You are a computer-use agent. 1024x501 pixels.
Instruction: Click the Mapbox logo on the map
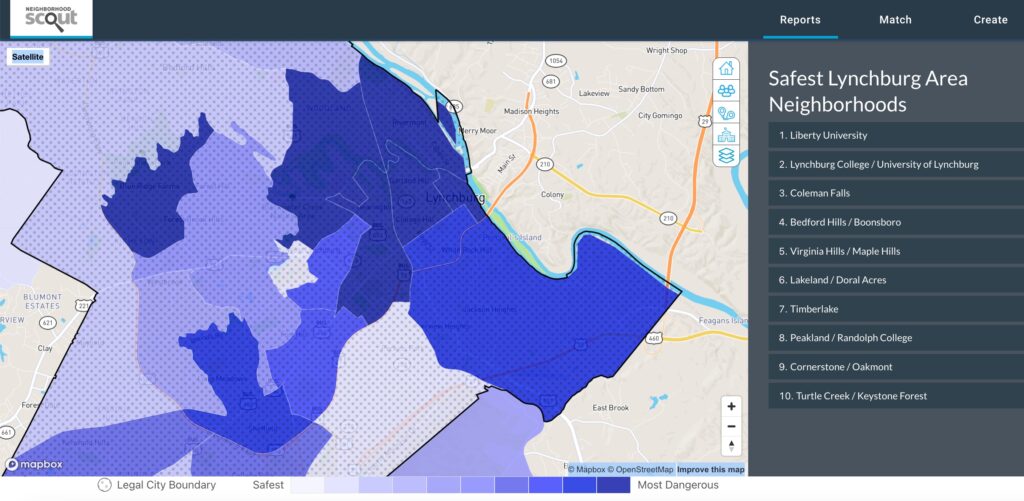34,464
